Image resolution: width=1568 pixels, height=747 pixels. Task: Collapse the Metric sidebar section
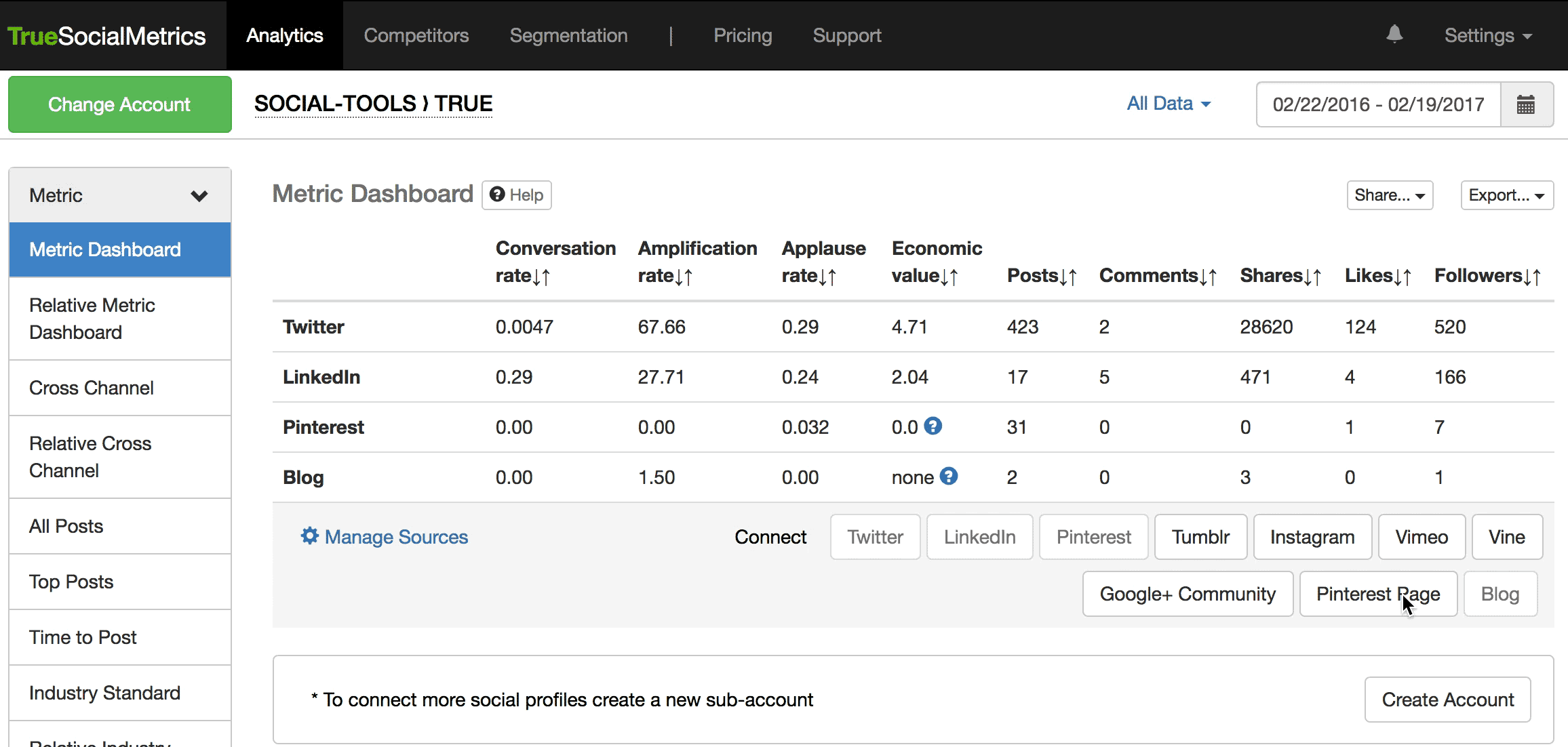(x=199, y=196)
